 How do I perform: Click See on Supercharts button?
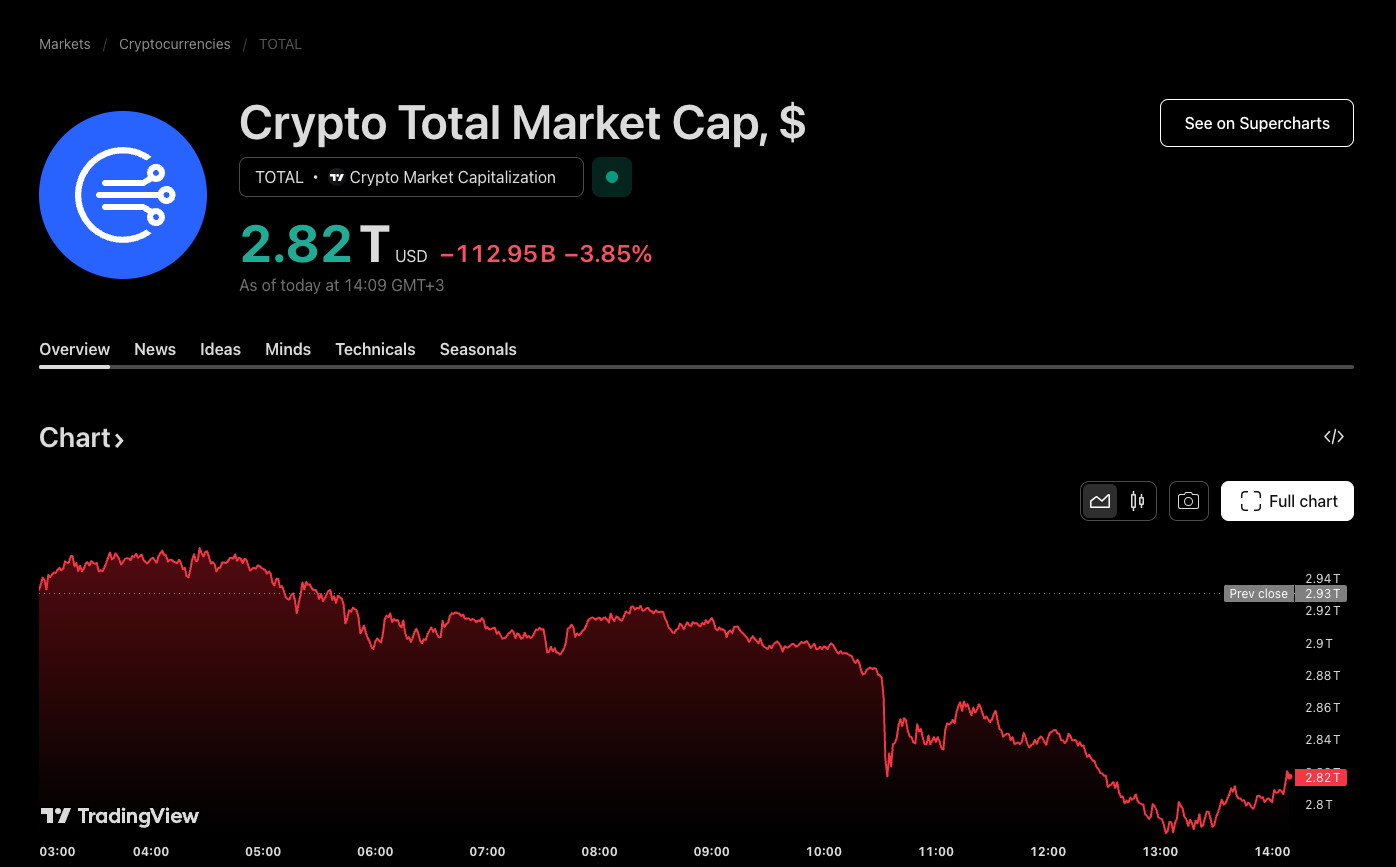point(1256,123)
